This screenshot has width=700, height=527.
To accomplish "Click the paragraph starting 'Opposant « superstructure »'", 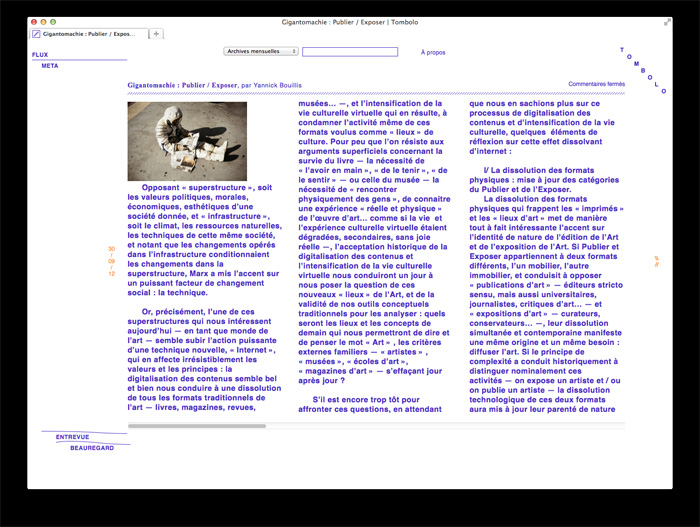I will (x=204, y=240).
